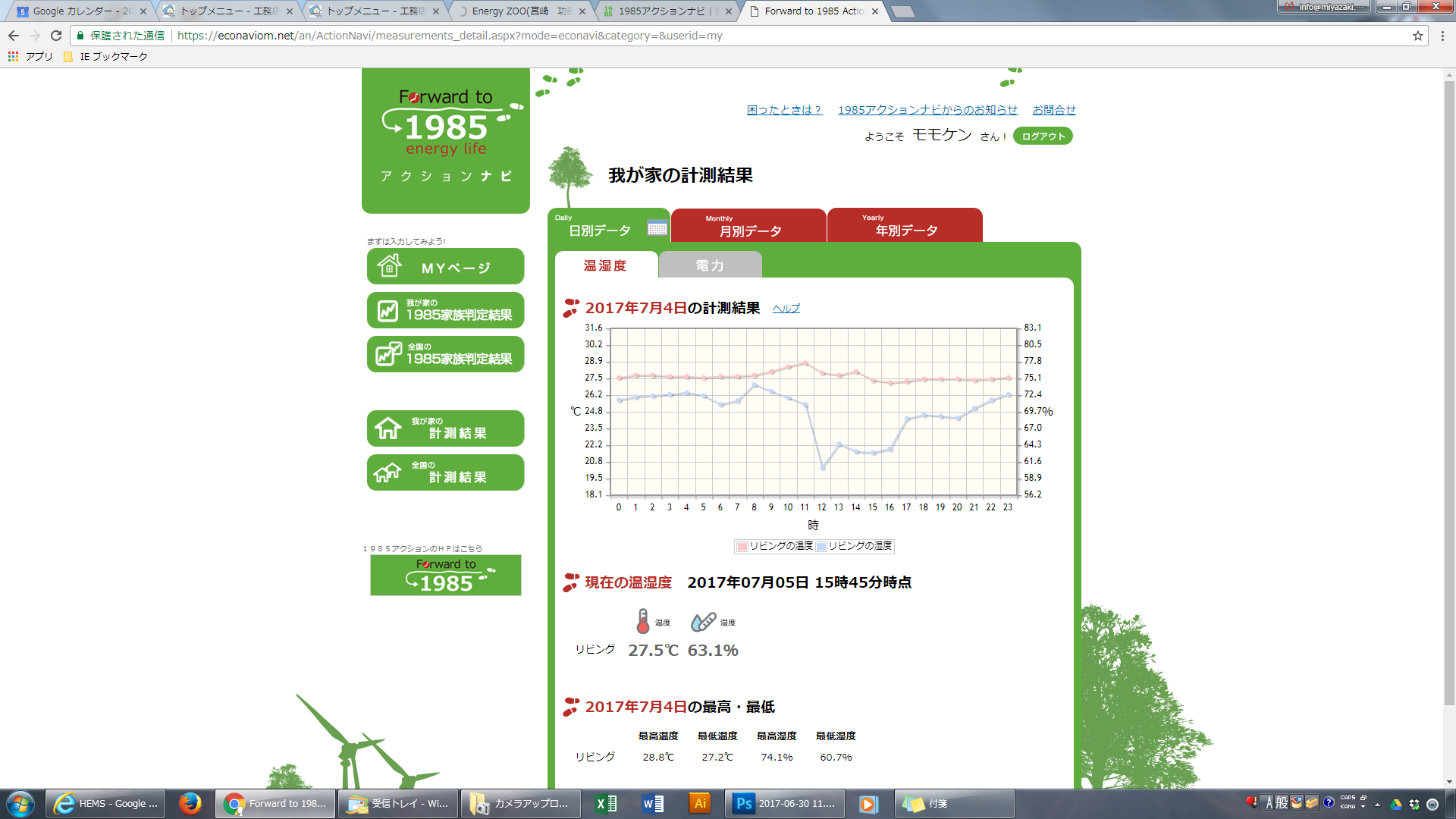Viewport: 1456px width, 819px height.
Task: Launch Firefox from the taskbar
Action: point(190,804)
